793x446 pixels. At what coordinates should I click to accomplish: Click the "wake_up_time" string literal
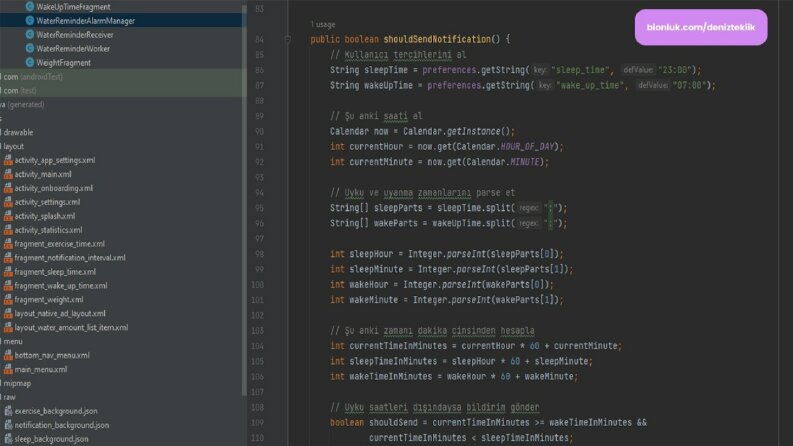coord(591,85)
